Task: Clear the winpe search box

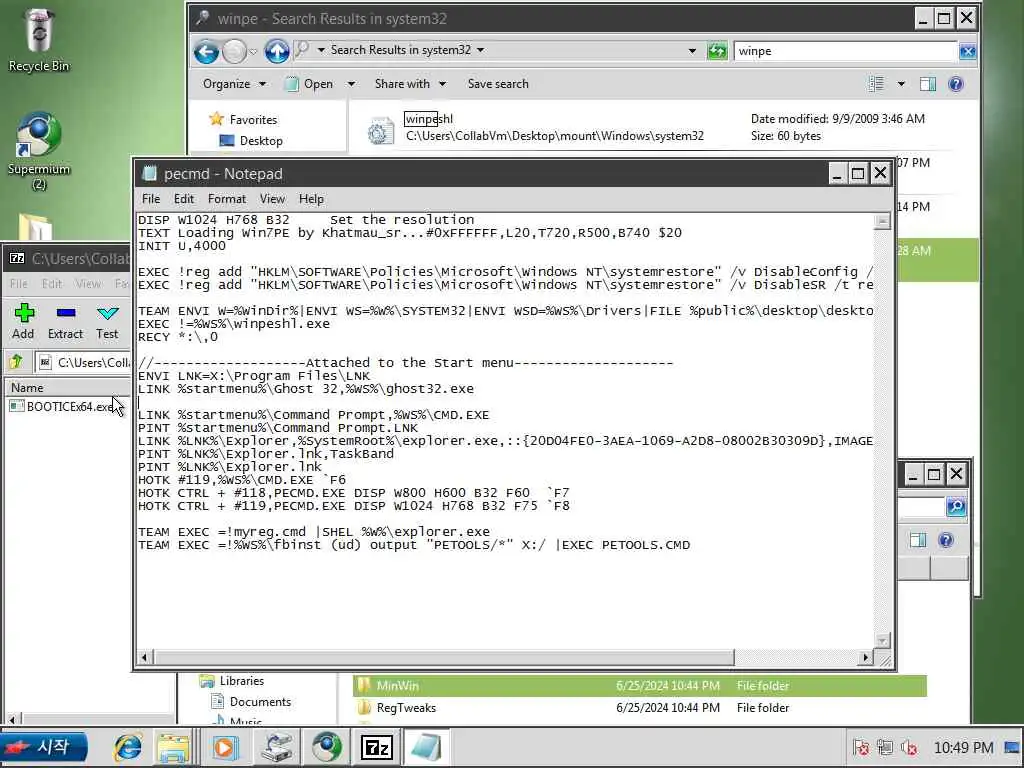Action: click(x=967, y=51)
